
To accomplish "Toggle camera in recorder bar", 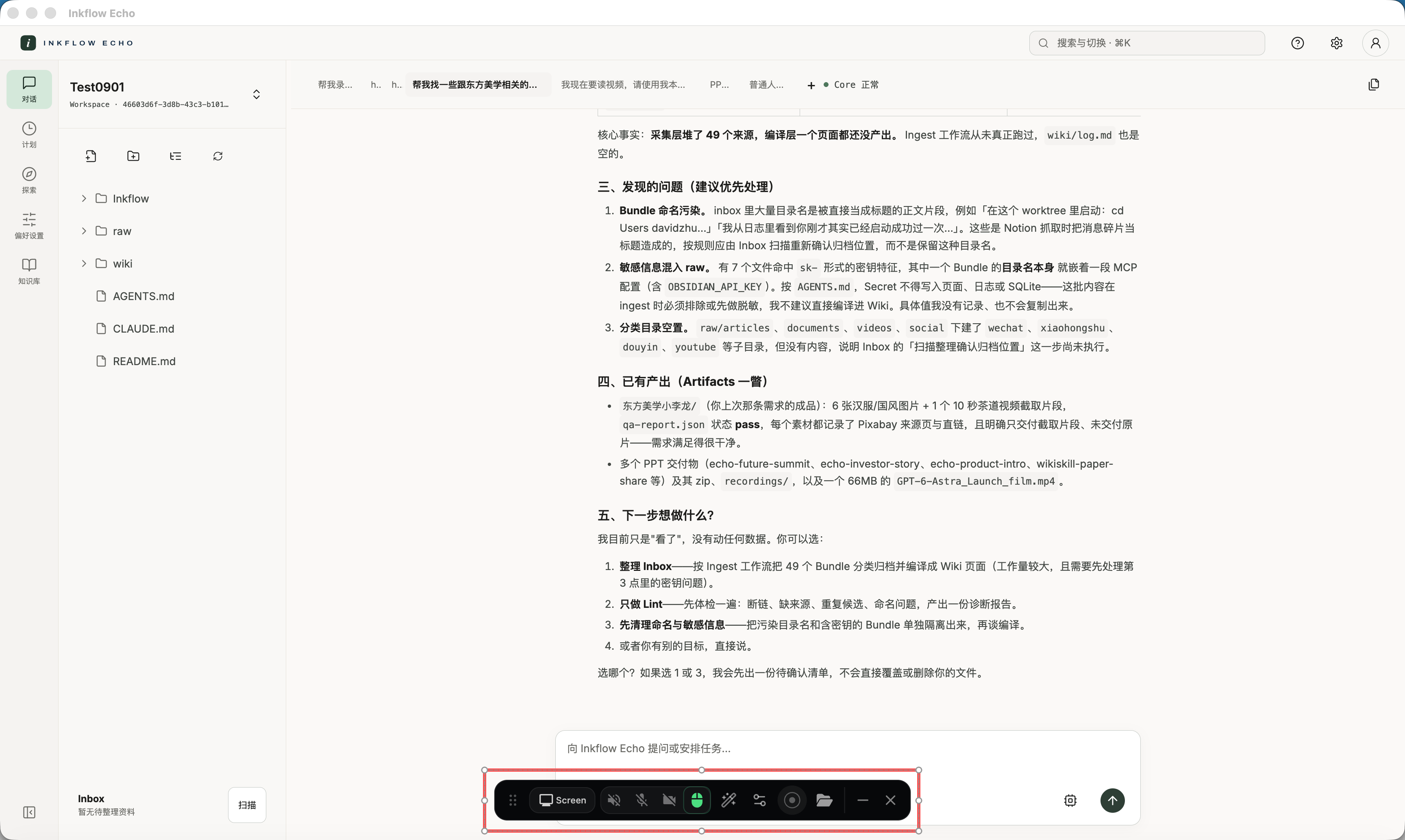I will [x=670, y=800].
